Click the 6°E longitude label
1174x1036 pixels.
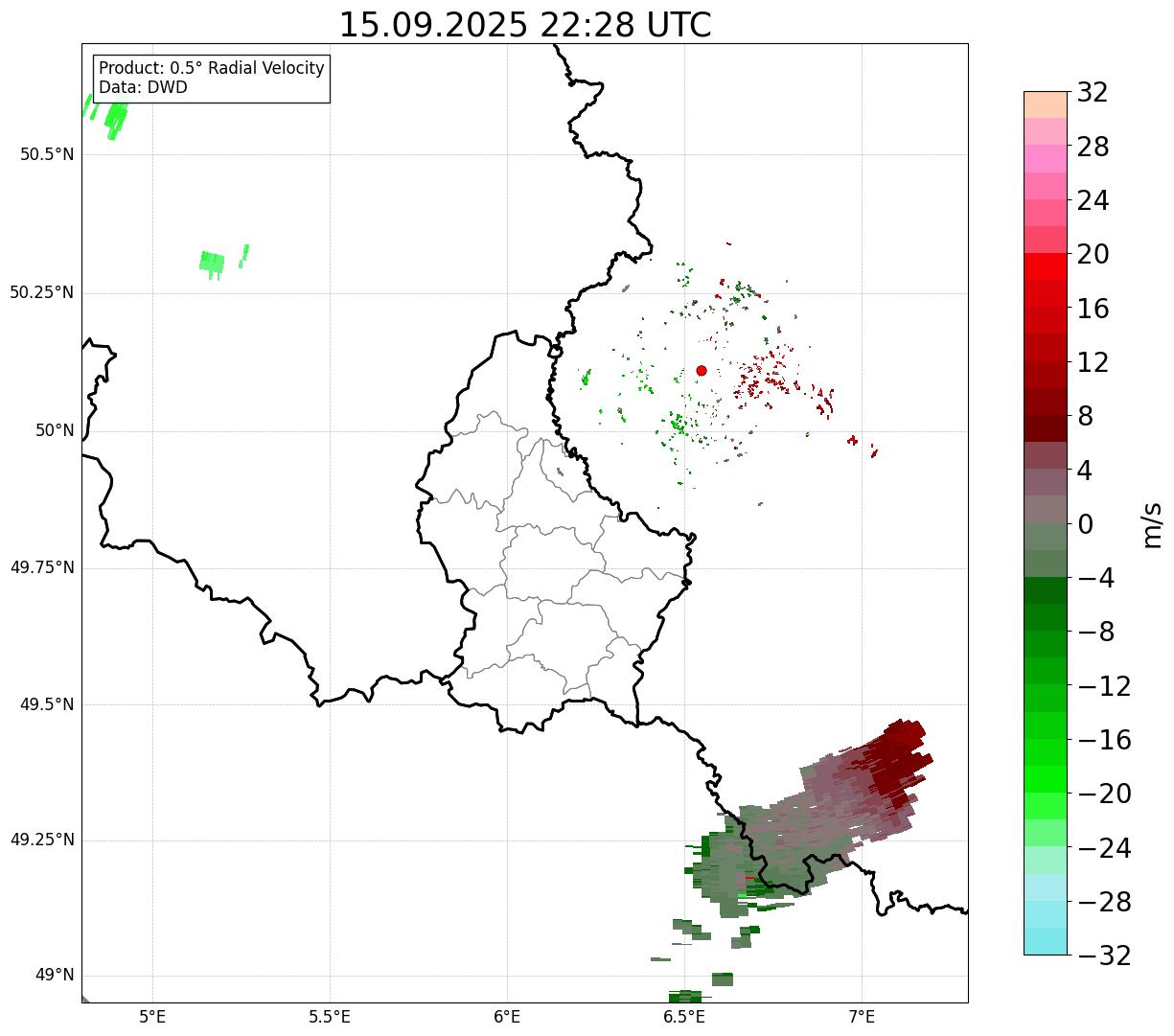507,1017
